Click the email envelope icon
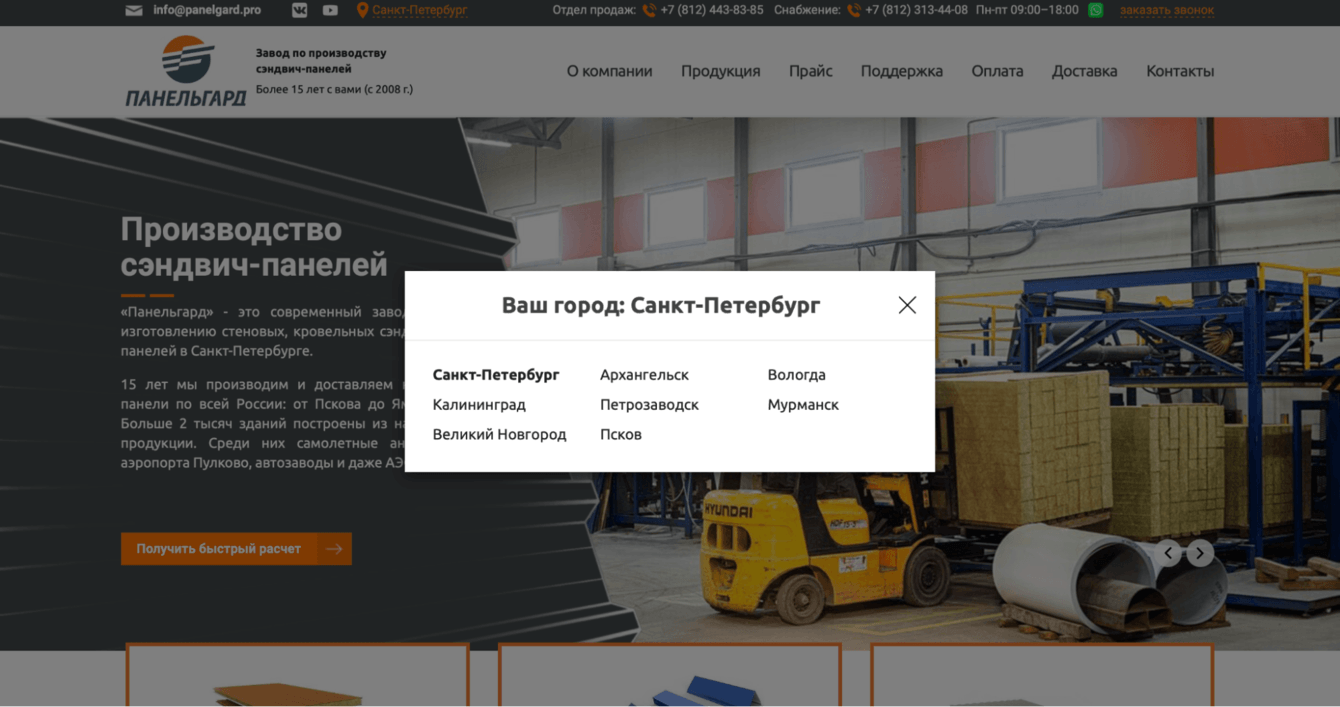 (133, 10)
